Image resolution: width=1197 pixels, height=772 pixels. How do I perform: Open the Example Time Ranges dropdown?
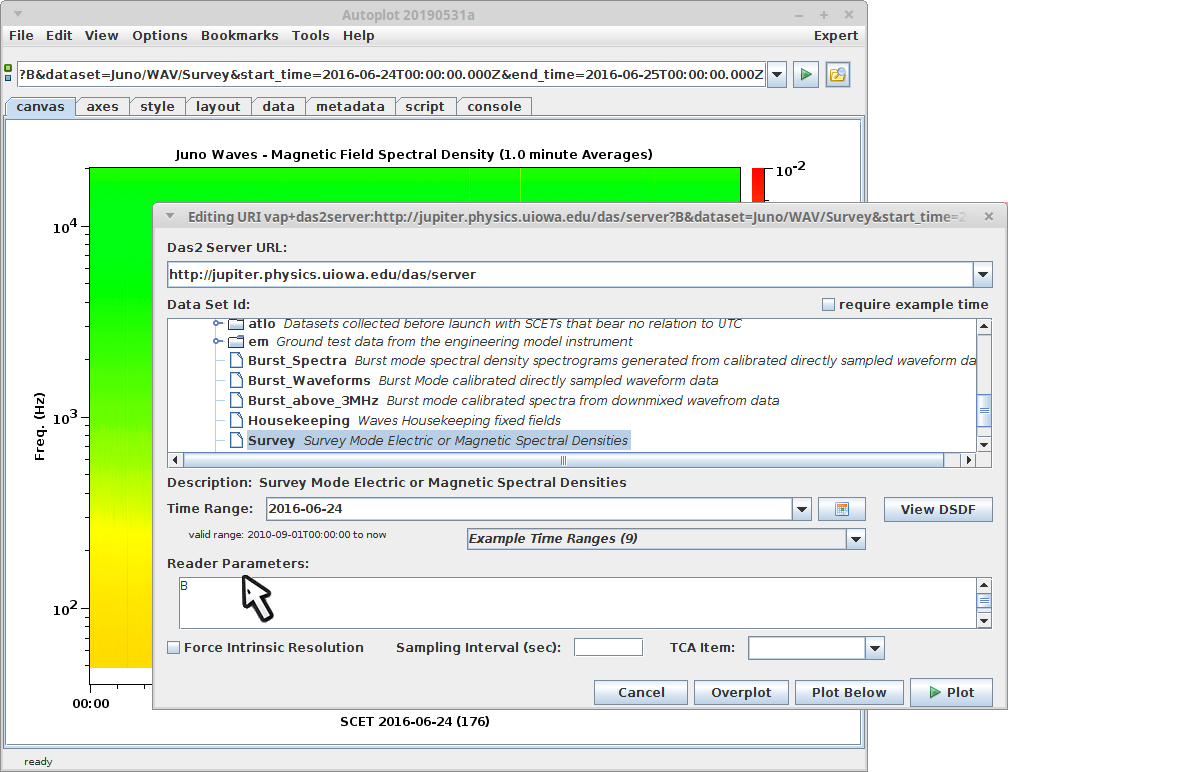(855, 539)
